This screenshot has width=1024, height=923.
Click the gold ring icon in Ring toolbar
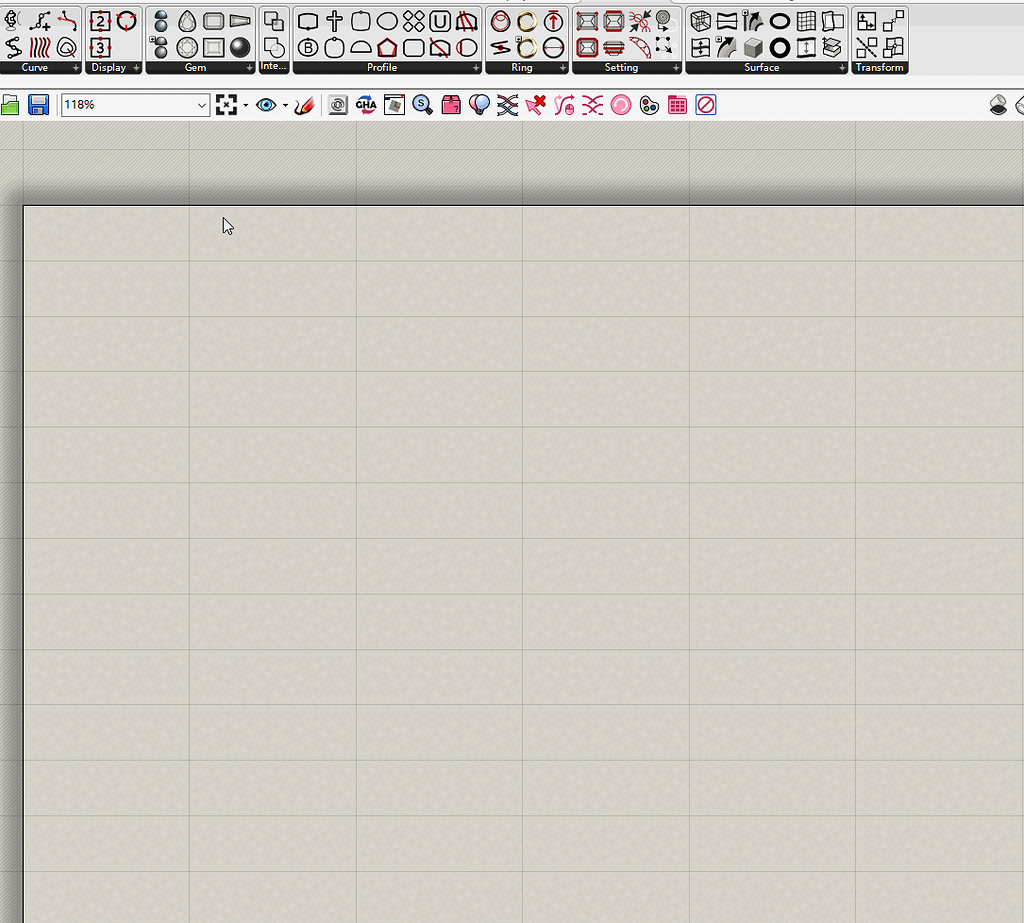(x=527, y=19)
